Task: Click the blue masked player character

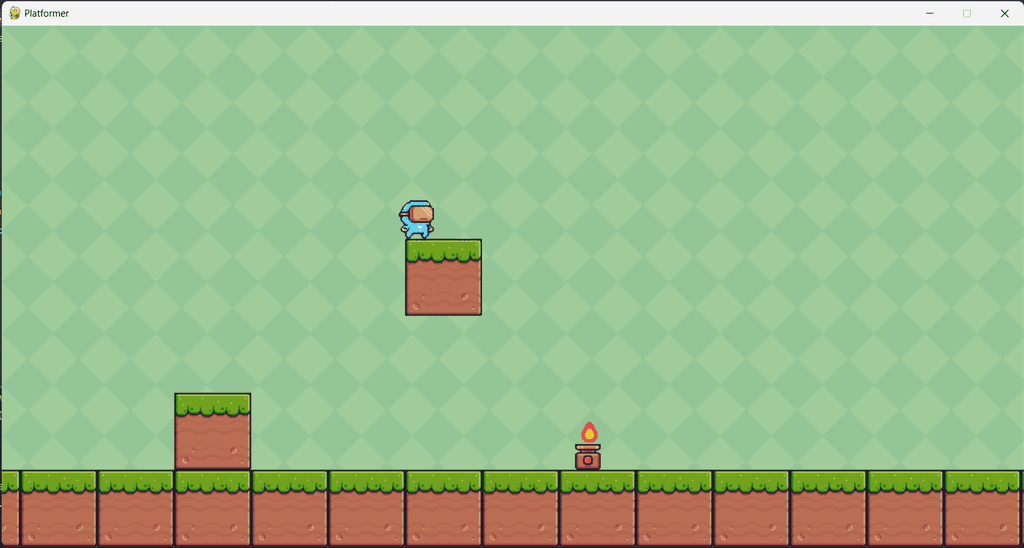Action: click(417, 220)
